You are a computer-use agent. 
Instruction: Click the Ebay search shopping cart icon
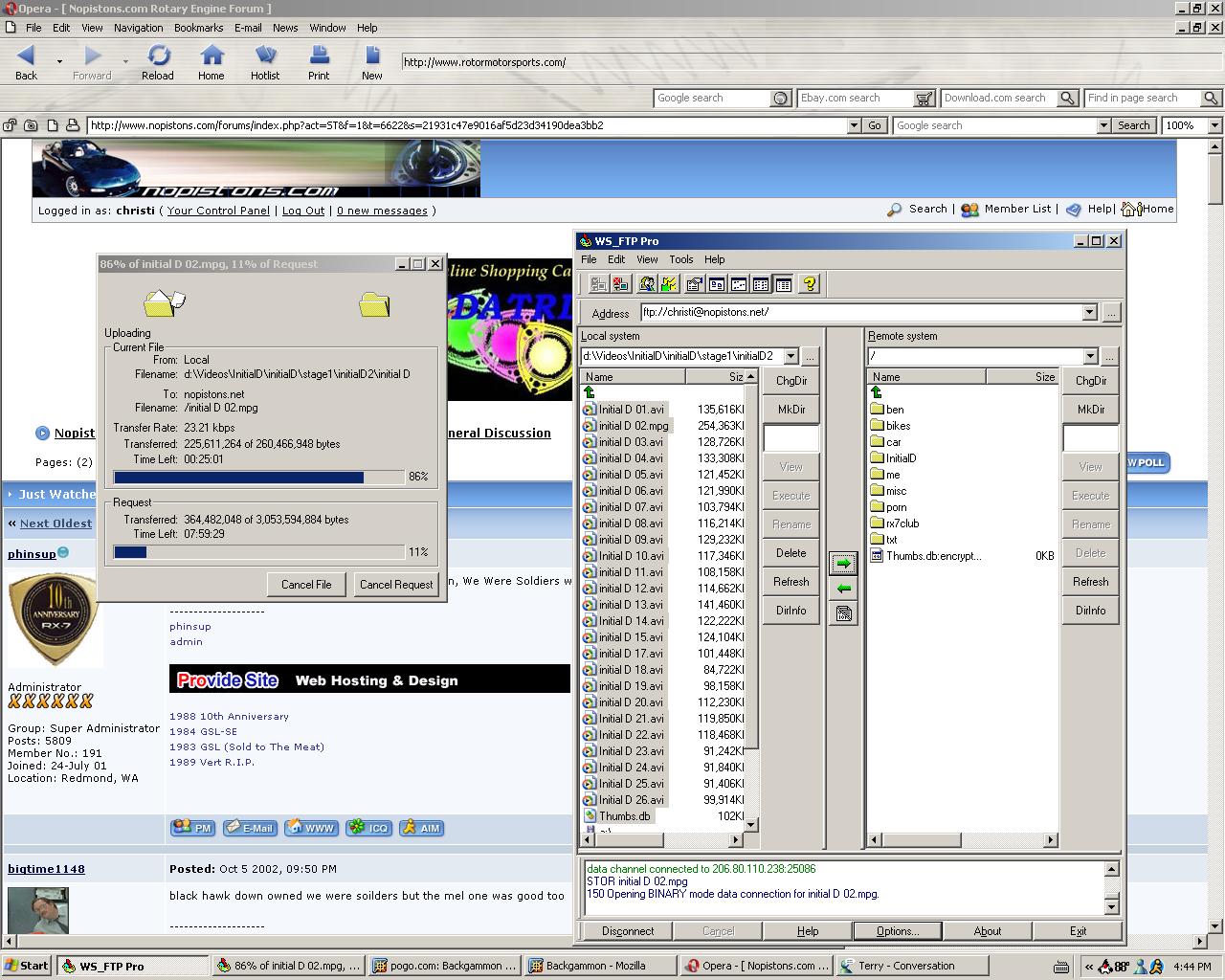tap(924, 99)
